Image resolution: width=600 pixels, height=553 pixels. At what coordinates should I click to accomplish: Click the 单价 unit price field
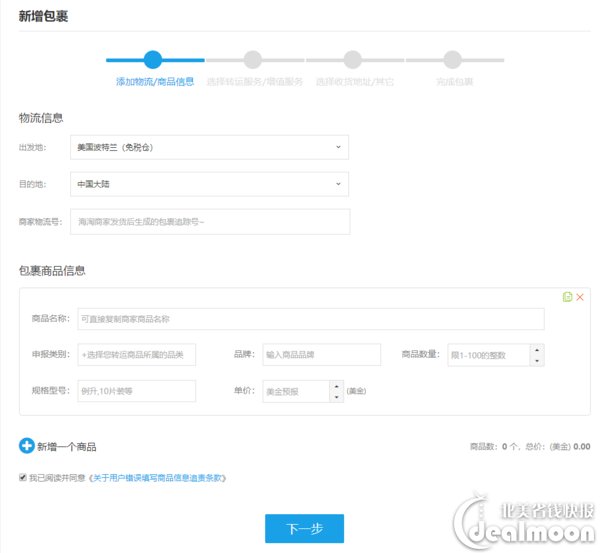296,391
